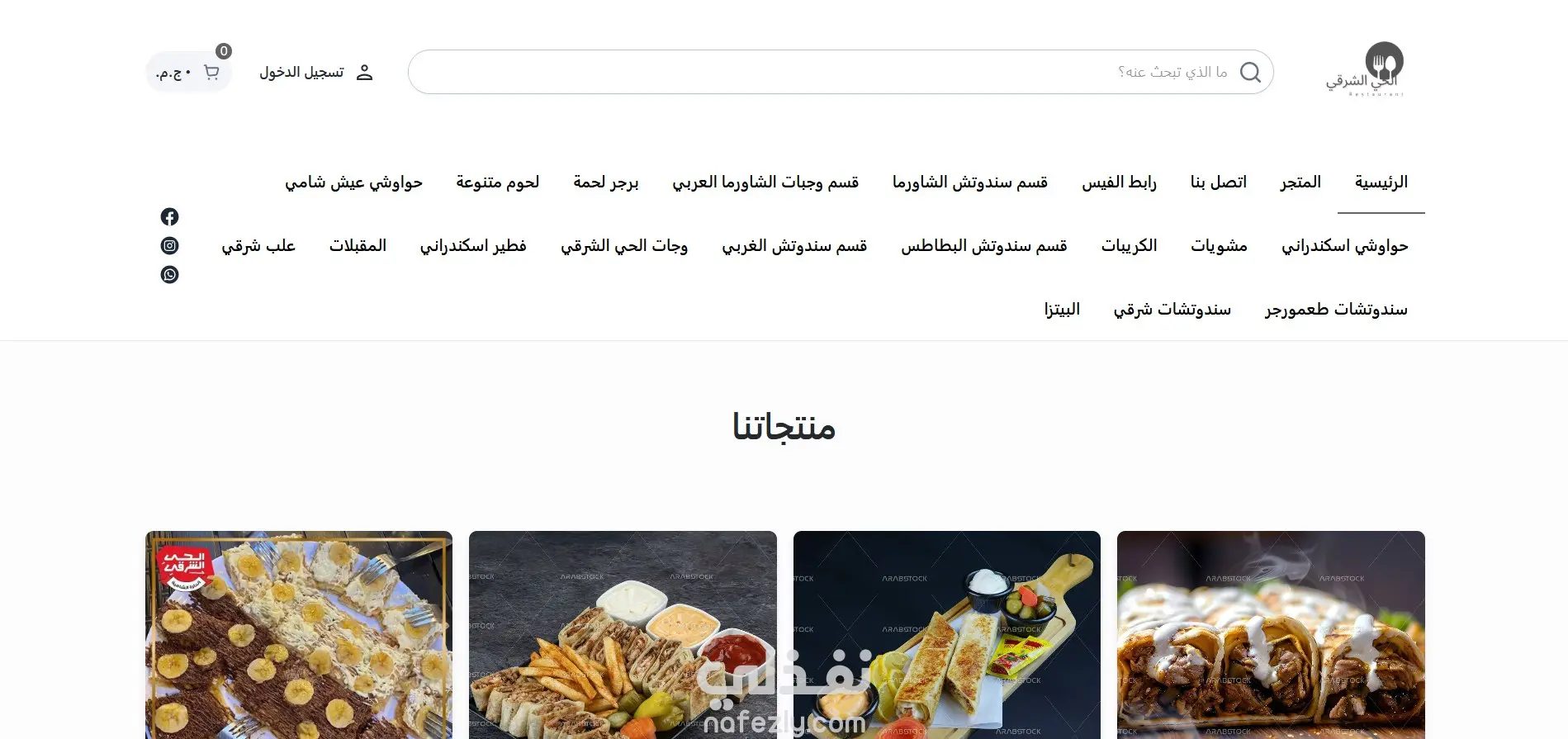Open the رابط الفيس link
This screenshot has height=739, width=1568.
[x=1119, y=182]
